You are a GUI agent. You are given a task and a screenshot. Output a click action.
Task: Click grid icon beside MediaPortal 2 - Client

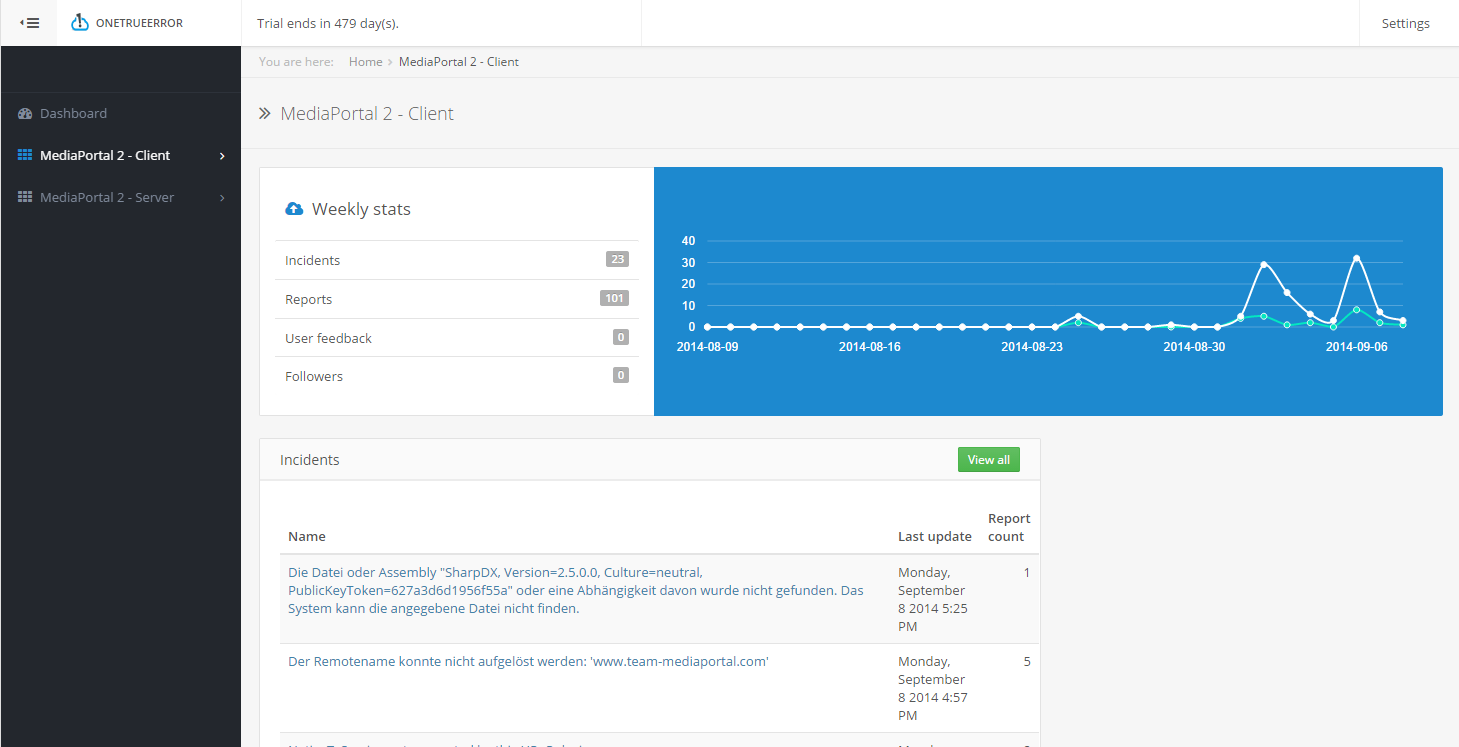tap(25, 156)
